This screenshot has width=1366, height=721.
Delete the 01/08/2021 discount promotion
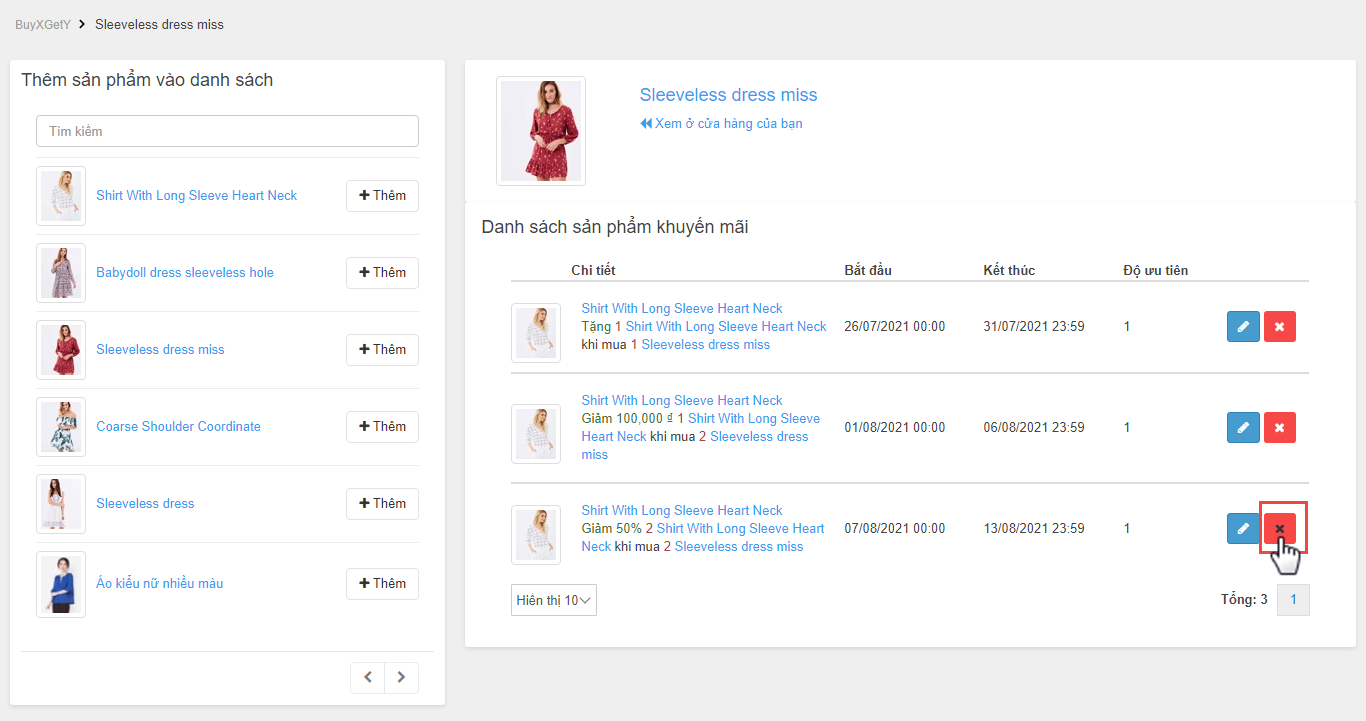(1280, 428)
